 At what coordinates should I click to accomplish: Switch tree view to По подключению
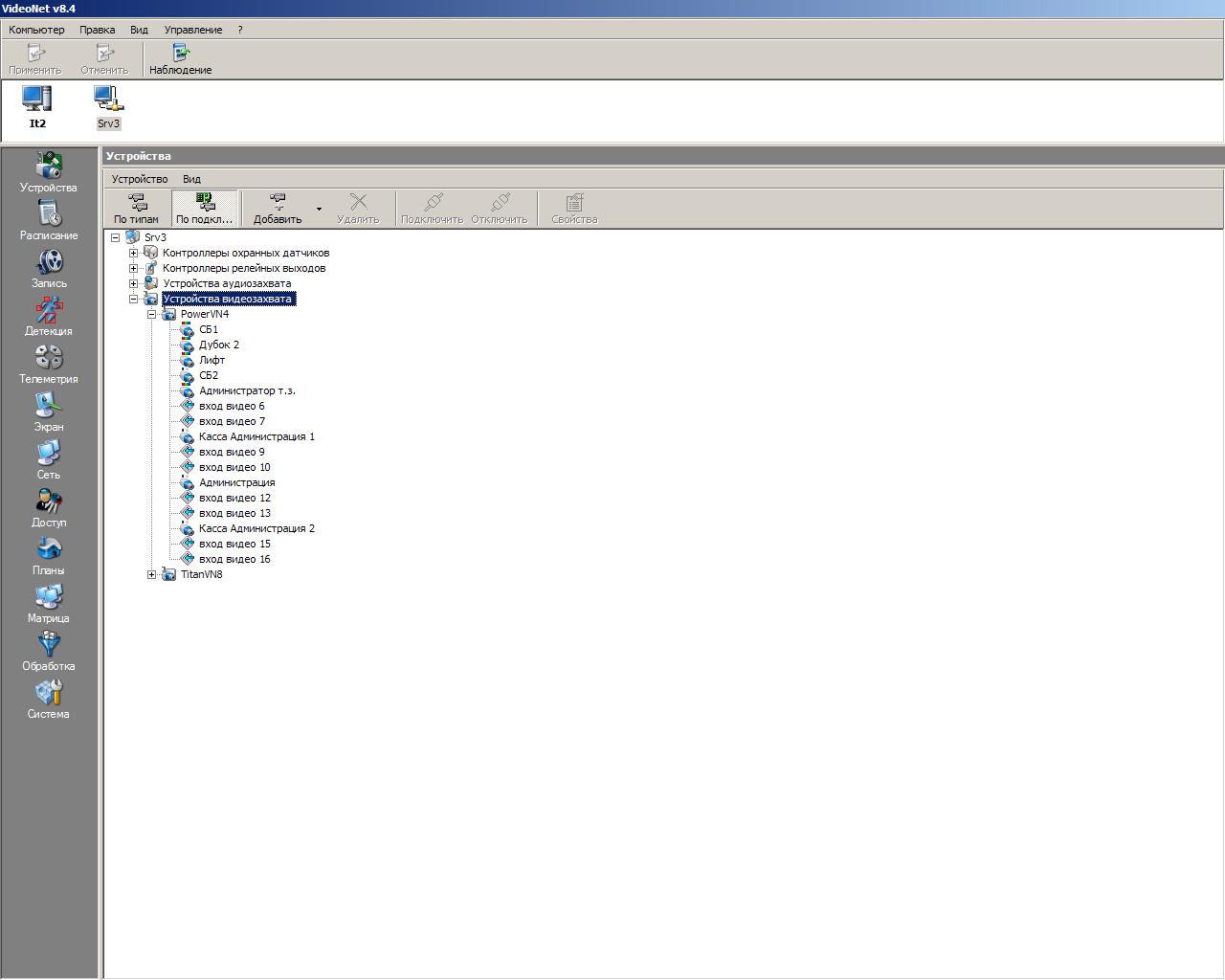(x=204, y=208)
